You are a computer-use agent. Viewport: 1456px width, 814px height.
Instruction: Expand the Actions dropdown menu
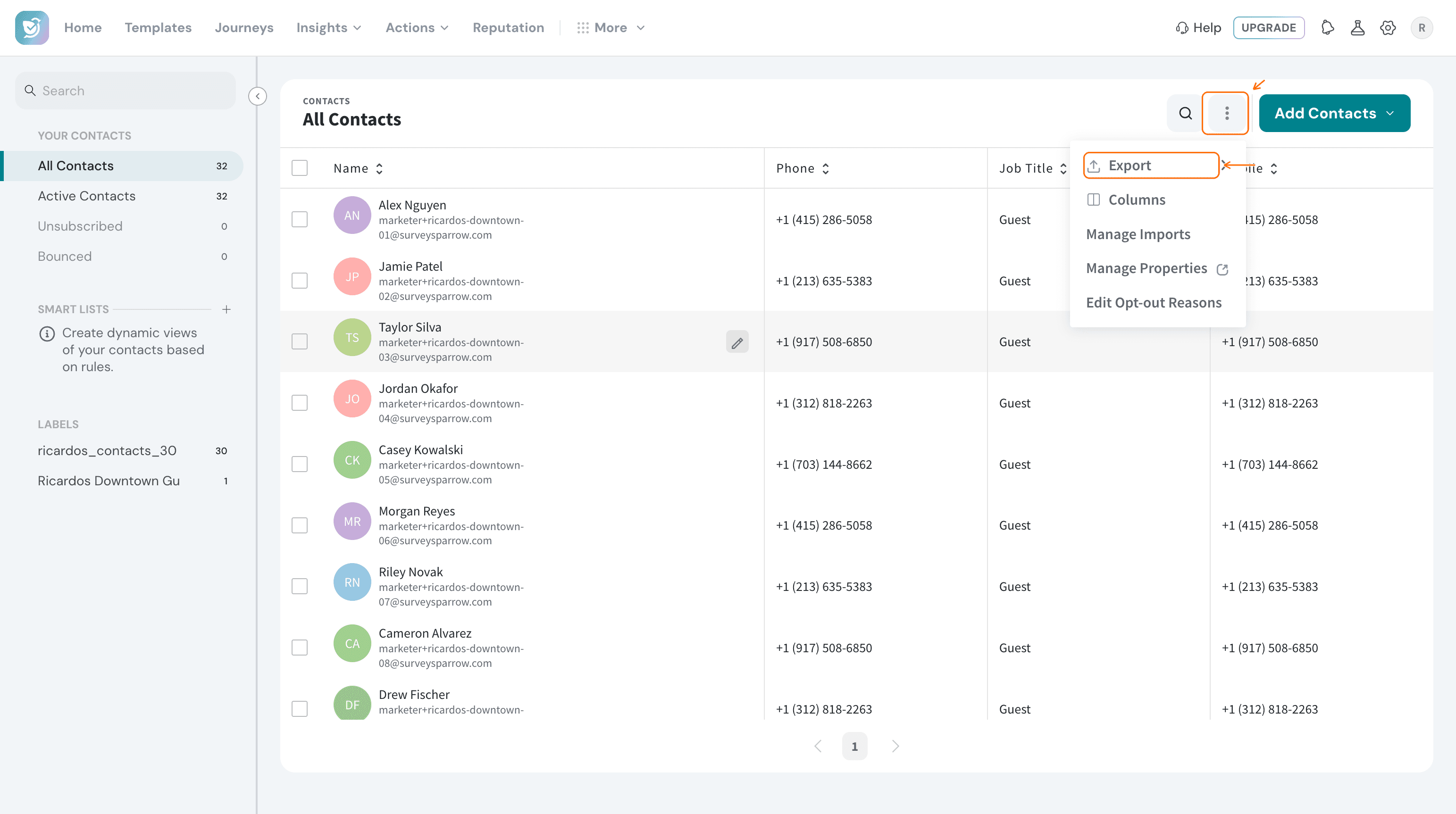[x=418, y=28]
